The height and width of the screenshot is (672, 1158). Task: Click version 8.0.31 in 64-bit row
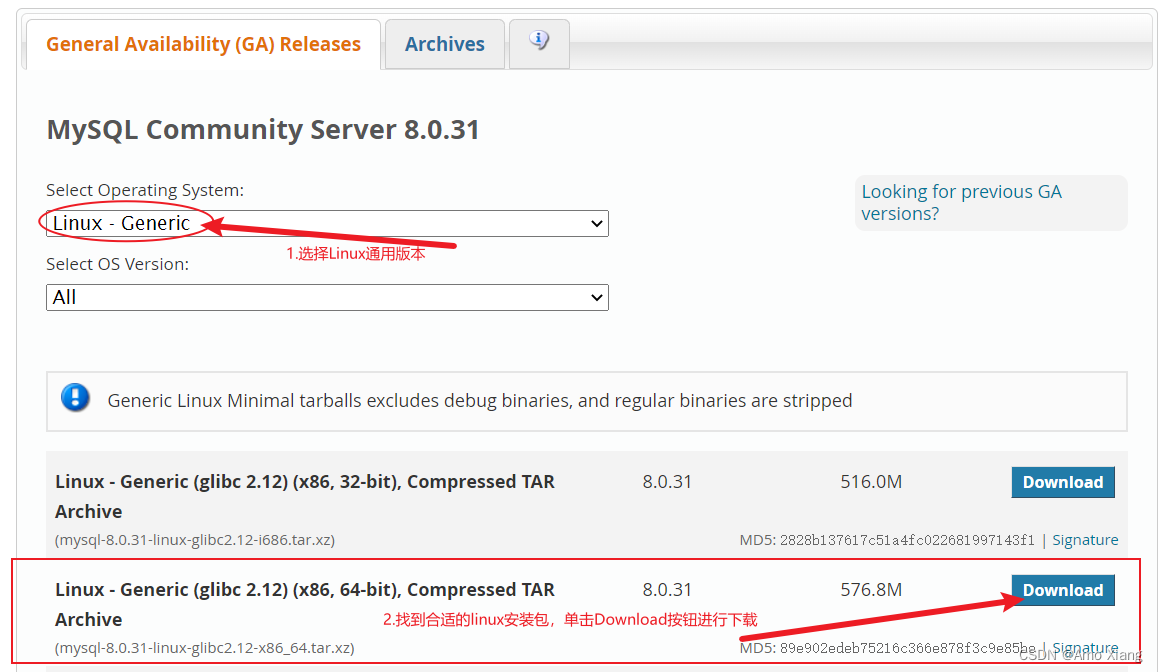point(667,589)
